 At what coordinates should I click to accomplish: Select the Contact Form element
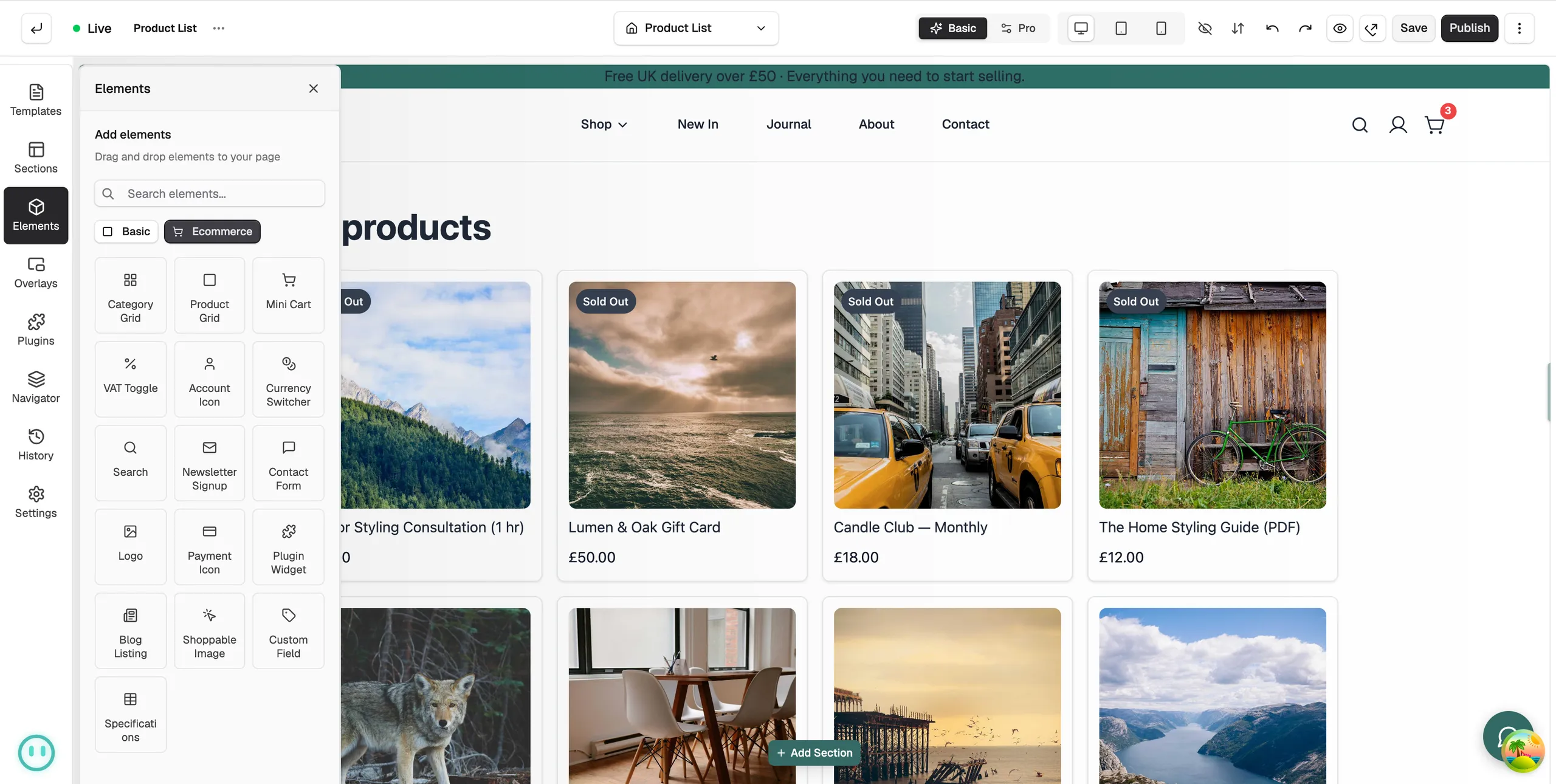288,463
